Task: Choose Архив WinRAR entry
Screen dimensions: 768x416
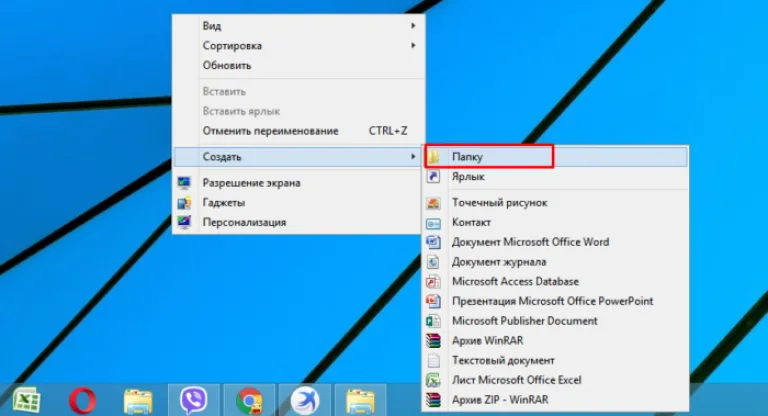Action: click(x=556, y=341)
